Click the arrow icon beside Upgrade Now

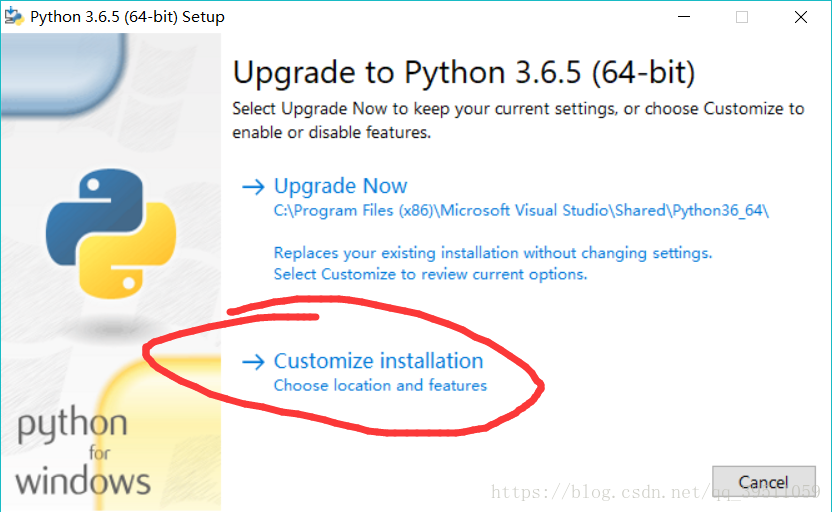tap(253, 187)
